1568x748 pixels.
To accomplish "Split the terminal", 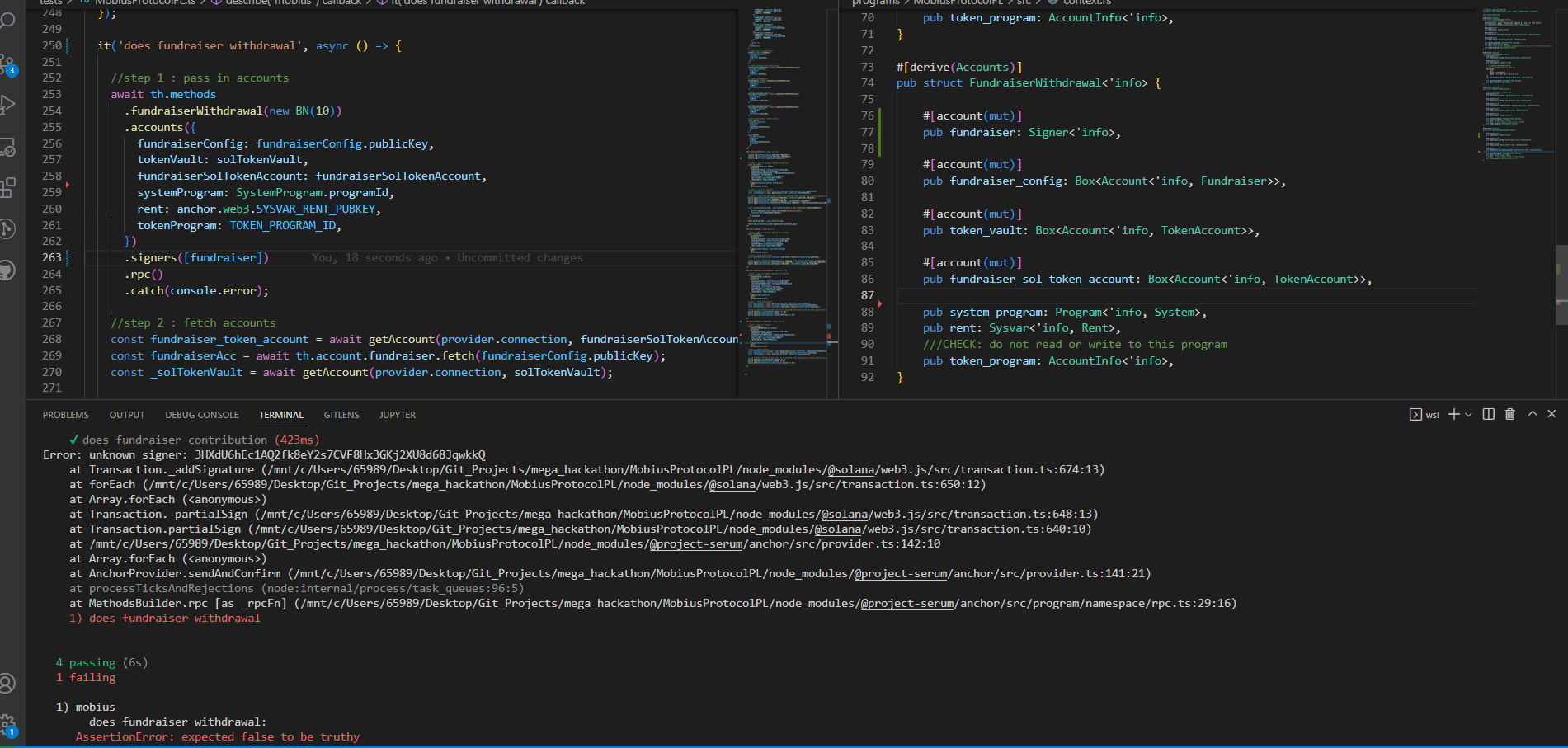I will tap(1489, 414).
